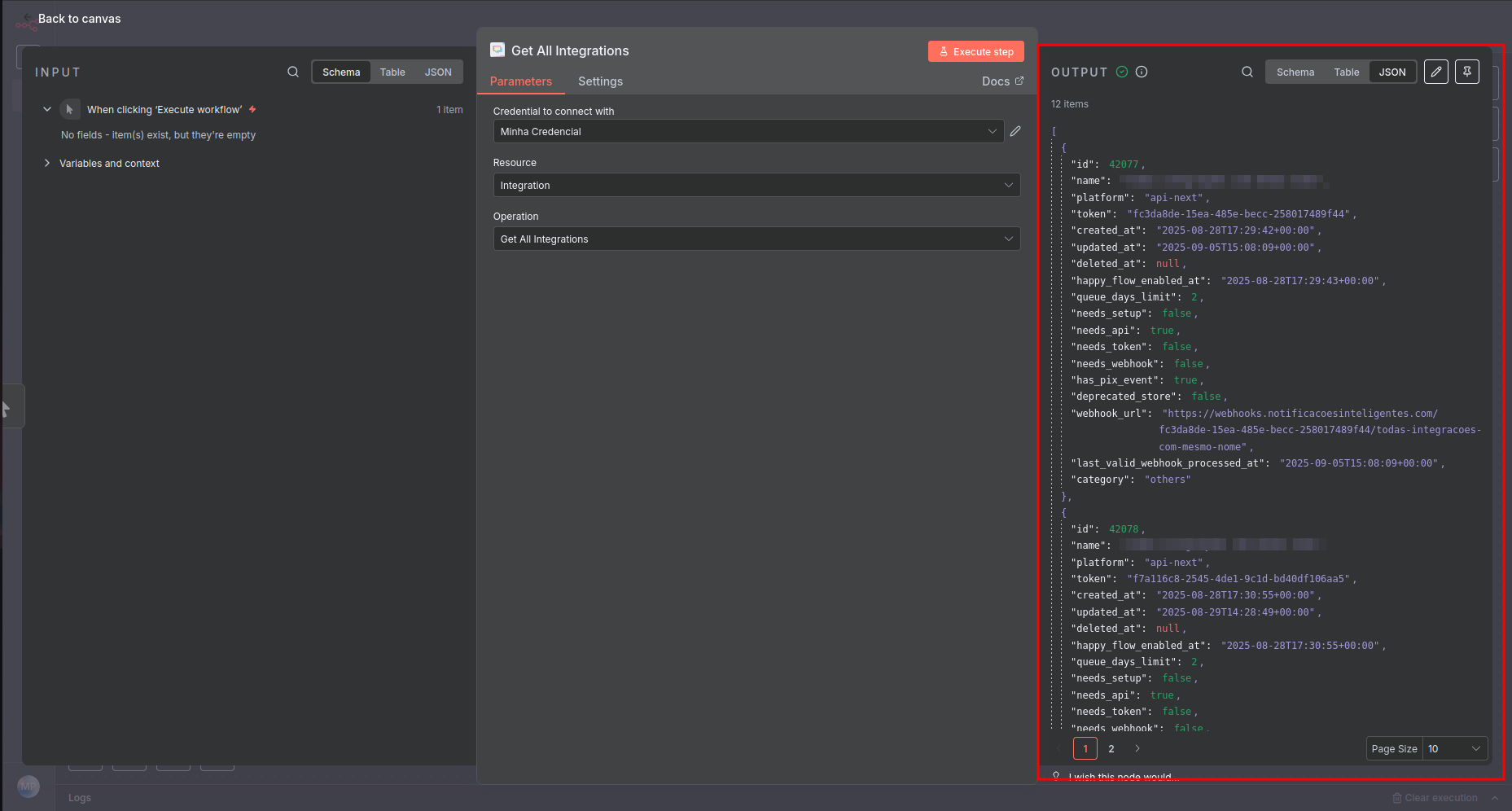Click the Execute step button
The width and height of the screenshot is (1512, 811).
pyautogui.click(x=976, y=51)
